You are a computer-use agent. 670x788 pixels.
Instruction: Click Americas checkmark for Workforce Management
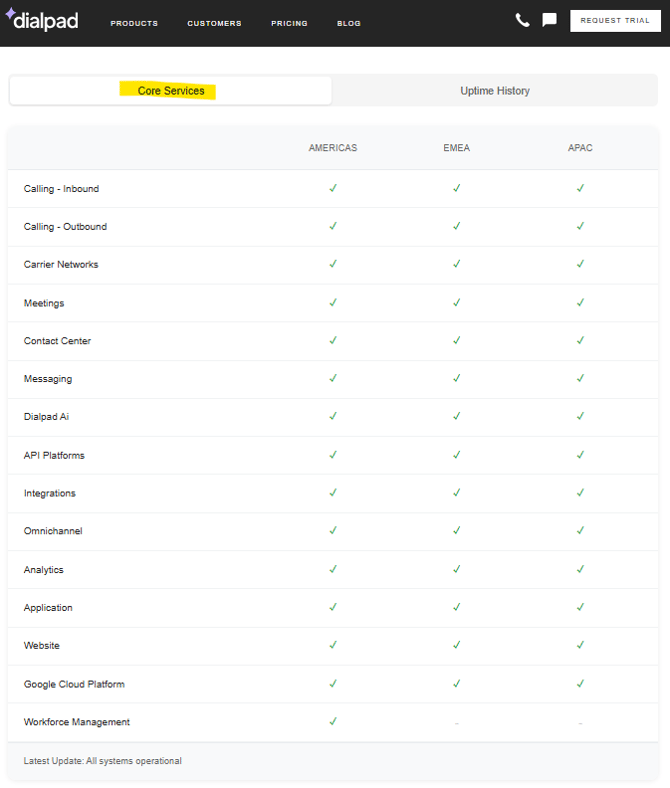pos(333,721)
